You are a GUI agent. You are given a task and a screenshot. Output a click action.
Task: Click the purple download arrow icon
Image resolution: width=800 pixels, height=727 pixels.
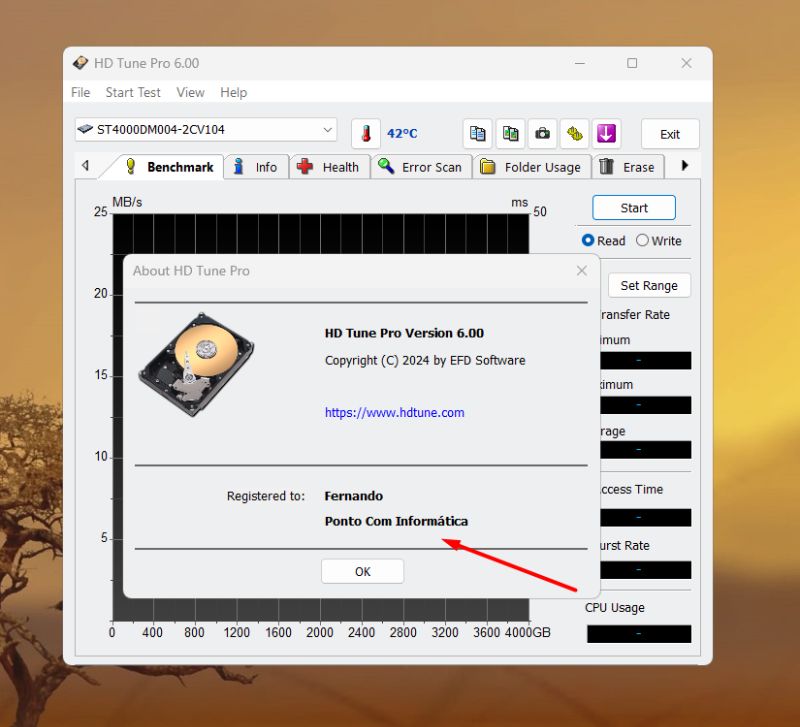pyautogui.click(x=606, y=134)
